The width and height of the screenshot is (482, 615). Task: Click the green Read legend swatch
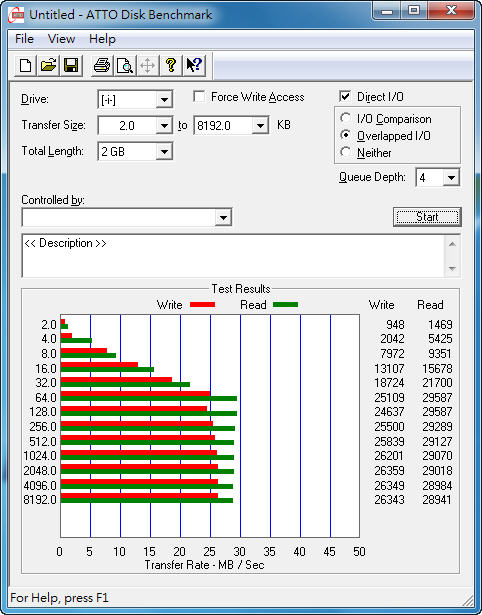(x=285, y=304)
